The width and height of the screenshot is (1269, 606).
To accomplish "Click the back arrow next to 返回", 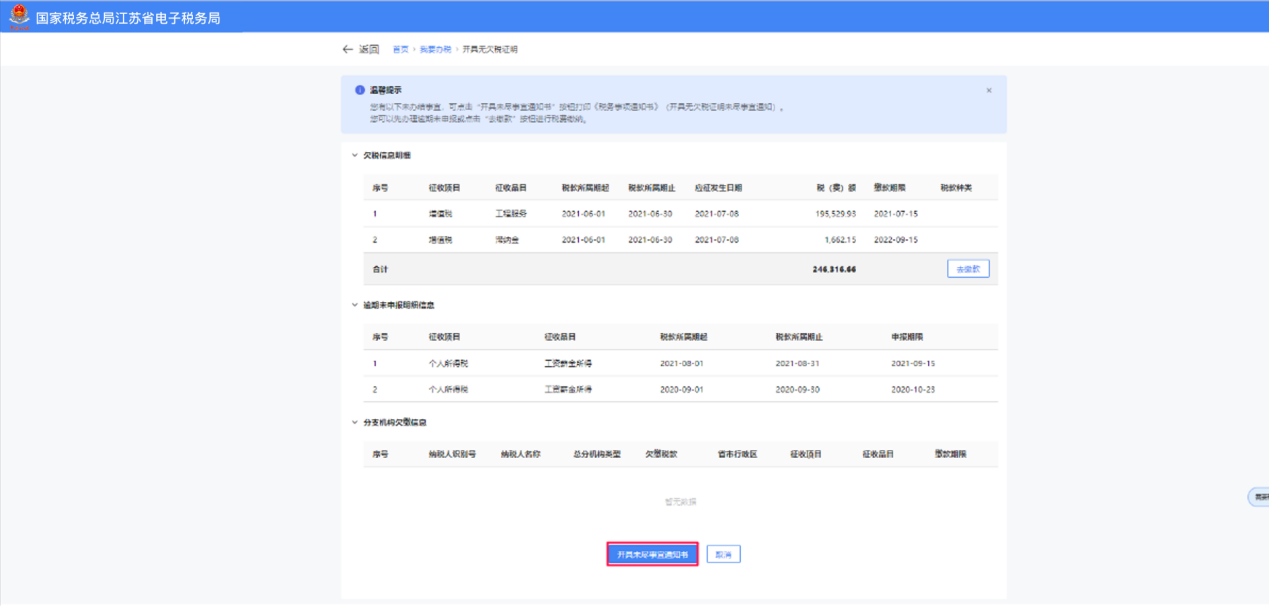I will pyautogui.click(x=348, y=49).
